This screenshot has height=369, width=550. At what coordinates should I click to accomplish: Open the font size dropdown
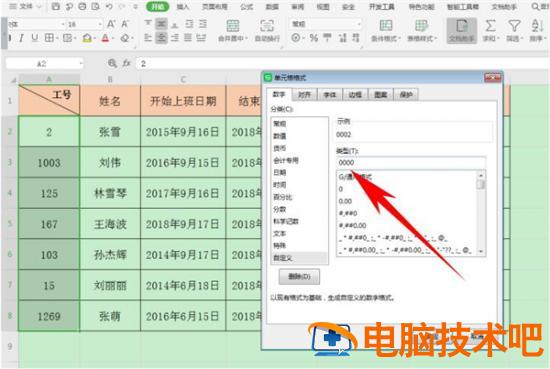[x=100, y=24]
